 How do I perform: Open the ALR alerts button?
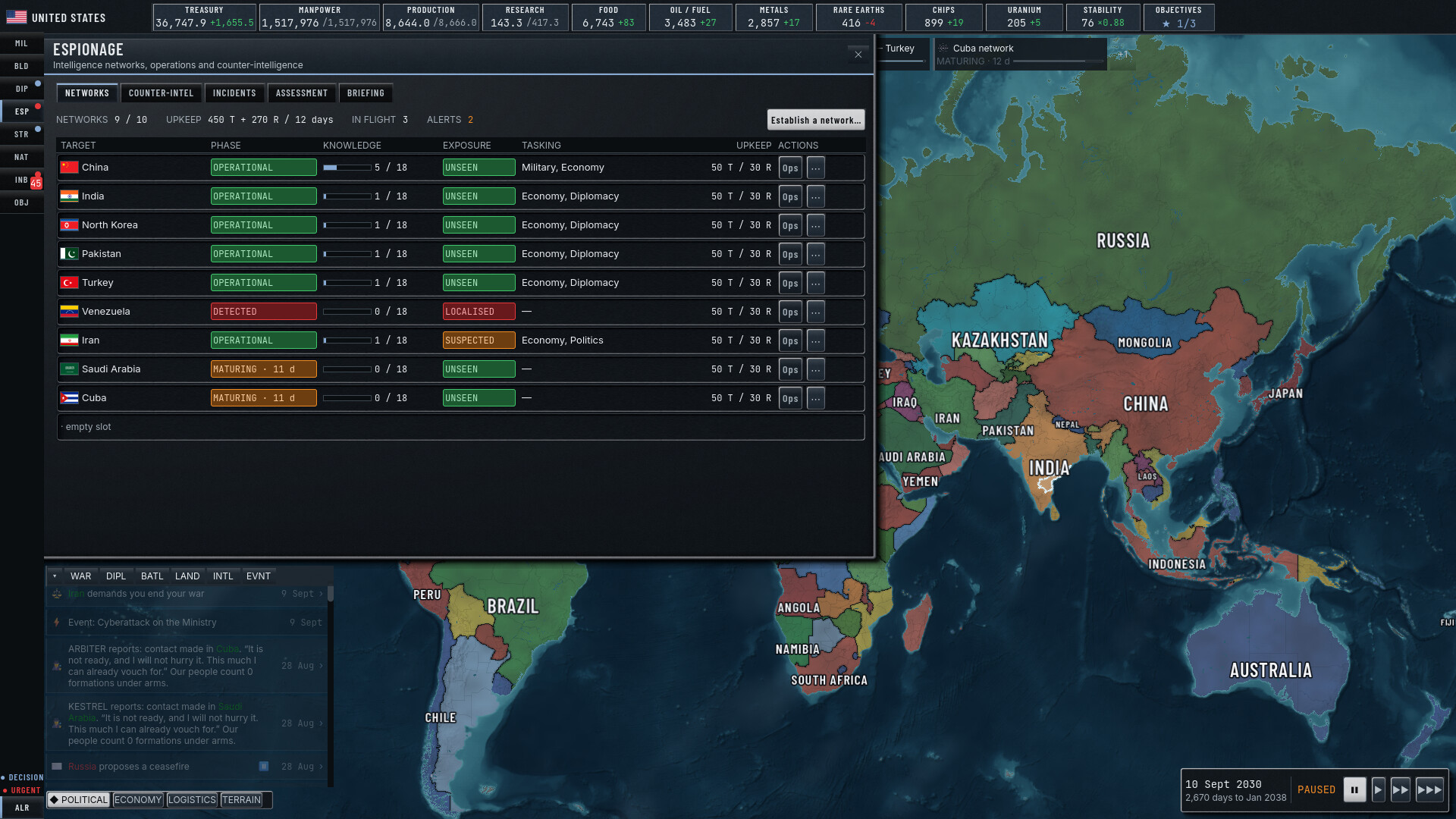pos(21,808)
